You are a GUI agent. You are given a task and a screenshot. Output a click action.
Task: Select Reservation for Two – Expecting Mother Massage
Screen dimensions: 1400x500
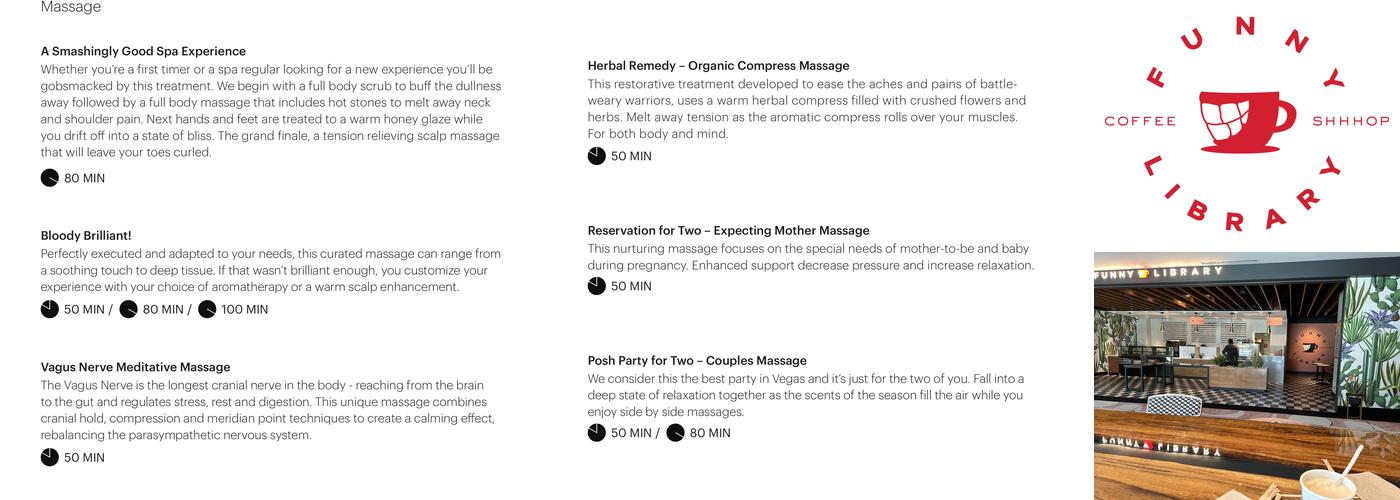point(728,231)
